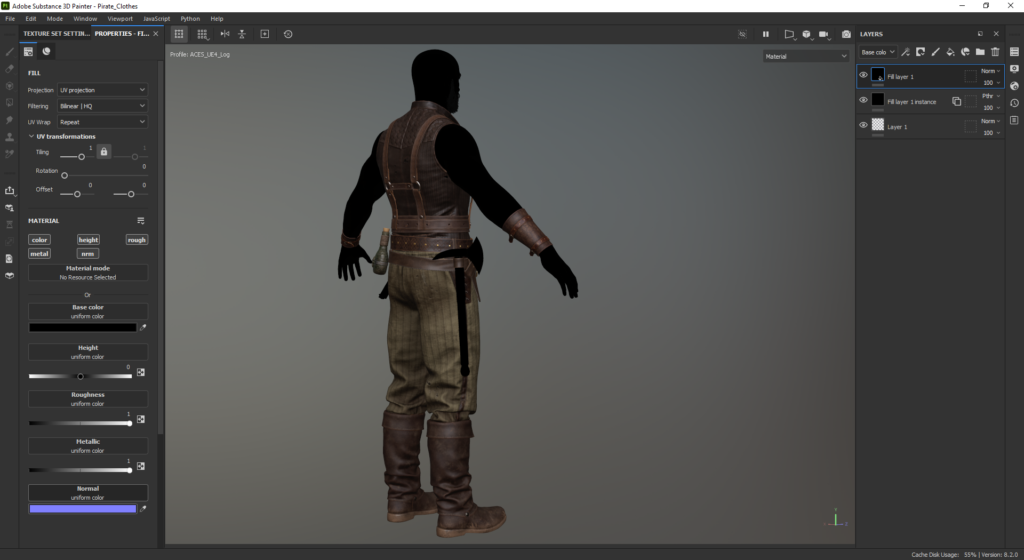
Task: Create a new folder in Layers panel
Action: pyautogui.click(x=980, y=52)
